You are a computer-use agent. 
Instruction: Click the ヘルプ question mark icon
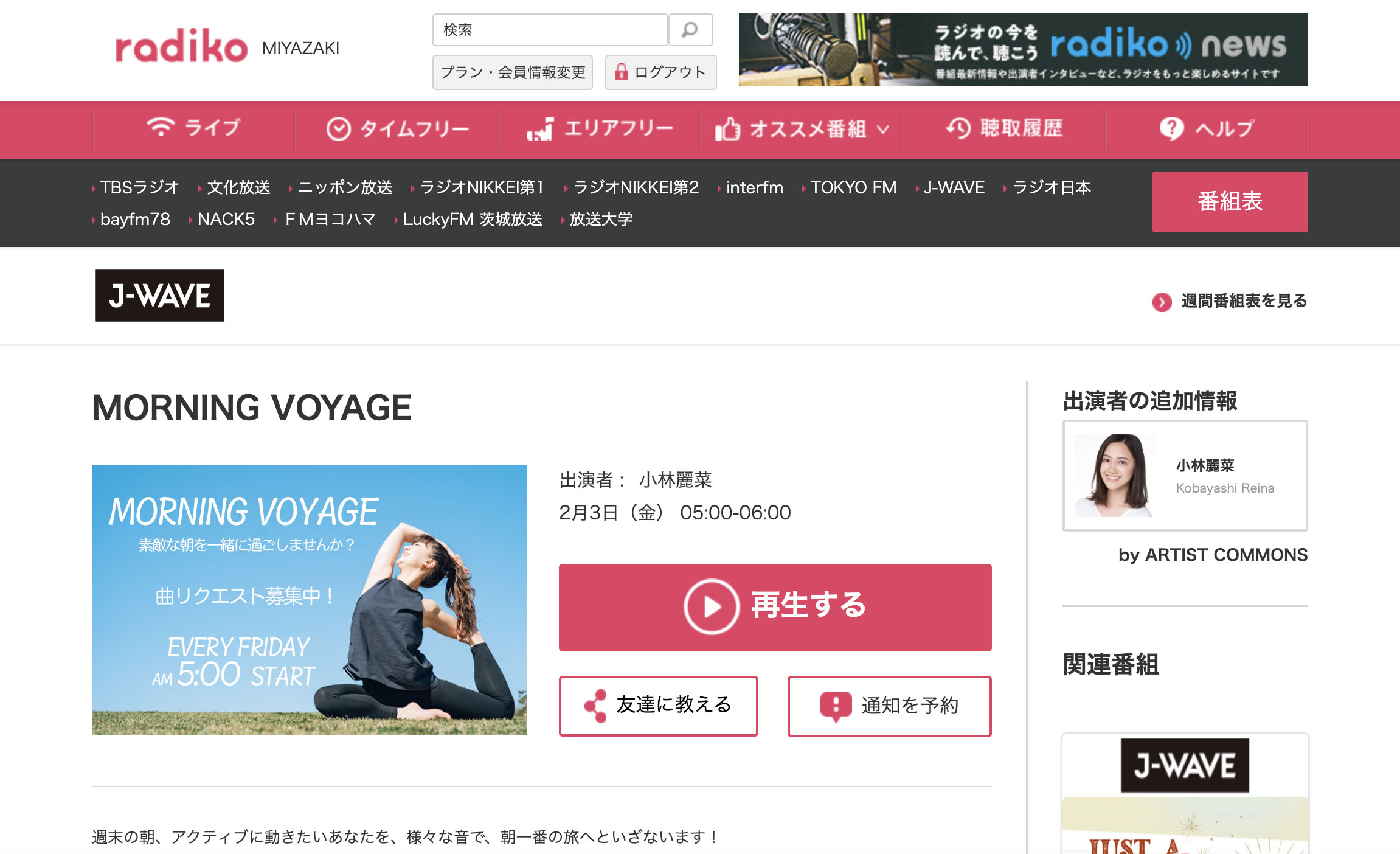1171,128
